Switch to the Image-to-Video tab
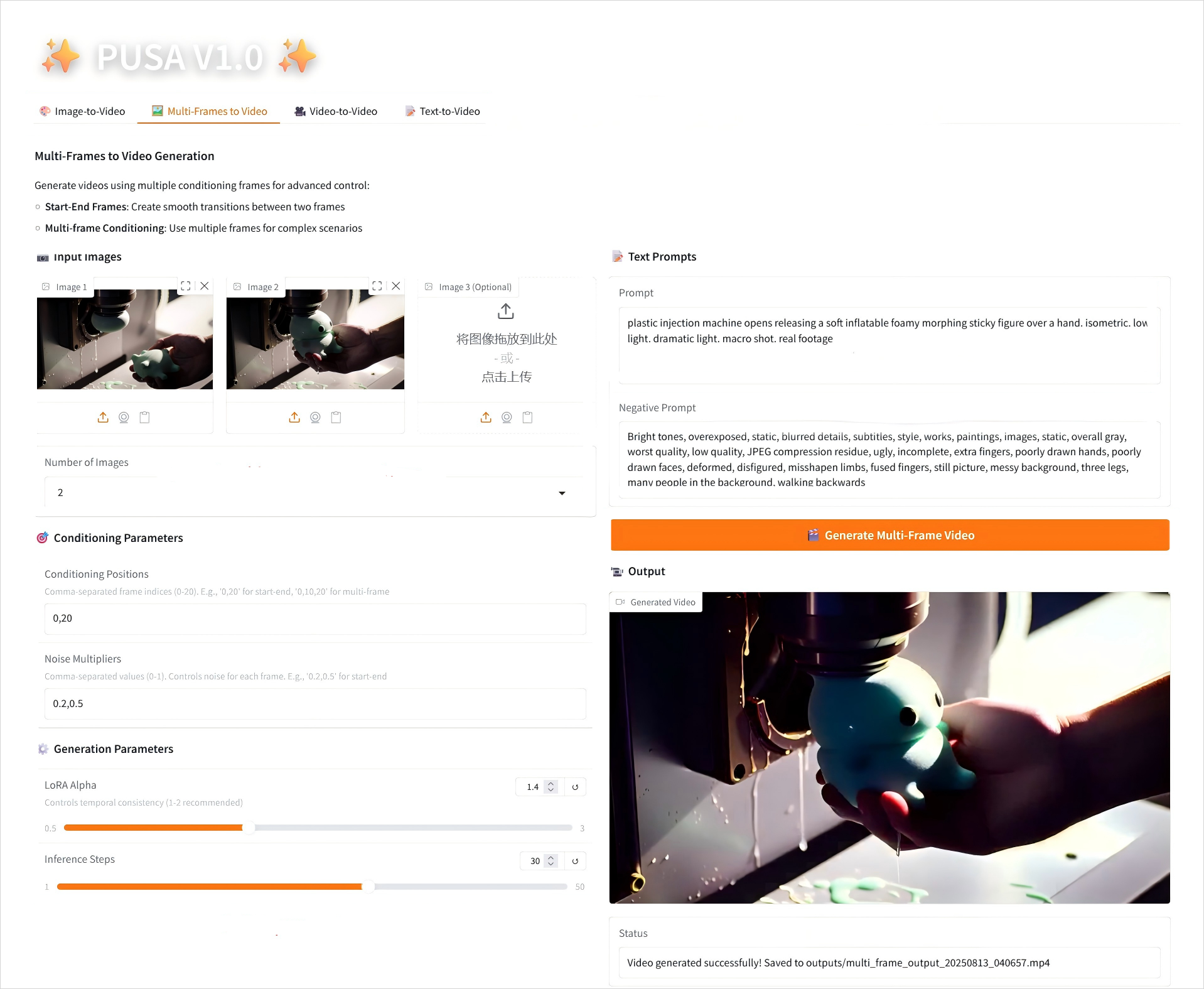 click(82, 111)
